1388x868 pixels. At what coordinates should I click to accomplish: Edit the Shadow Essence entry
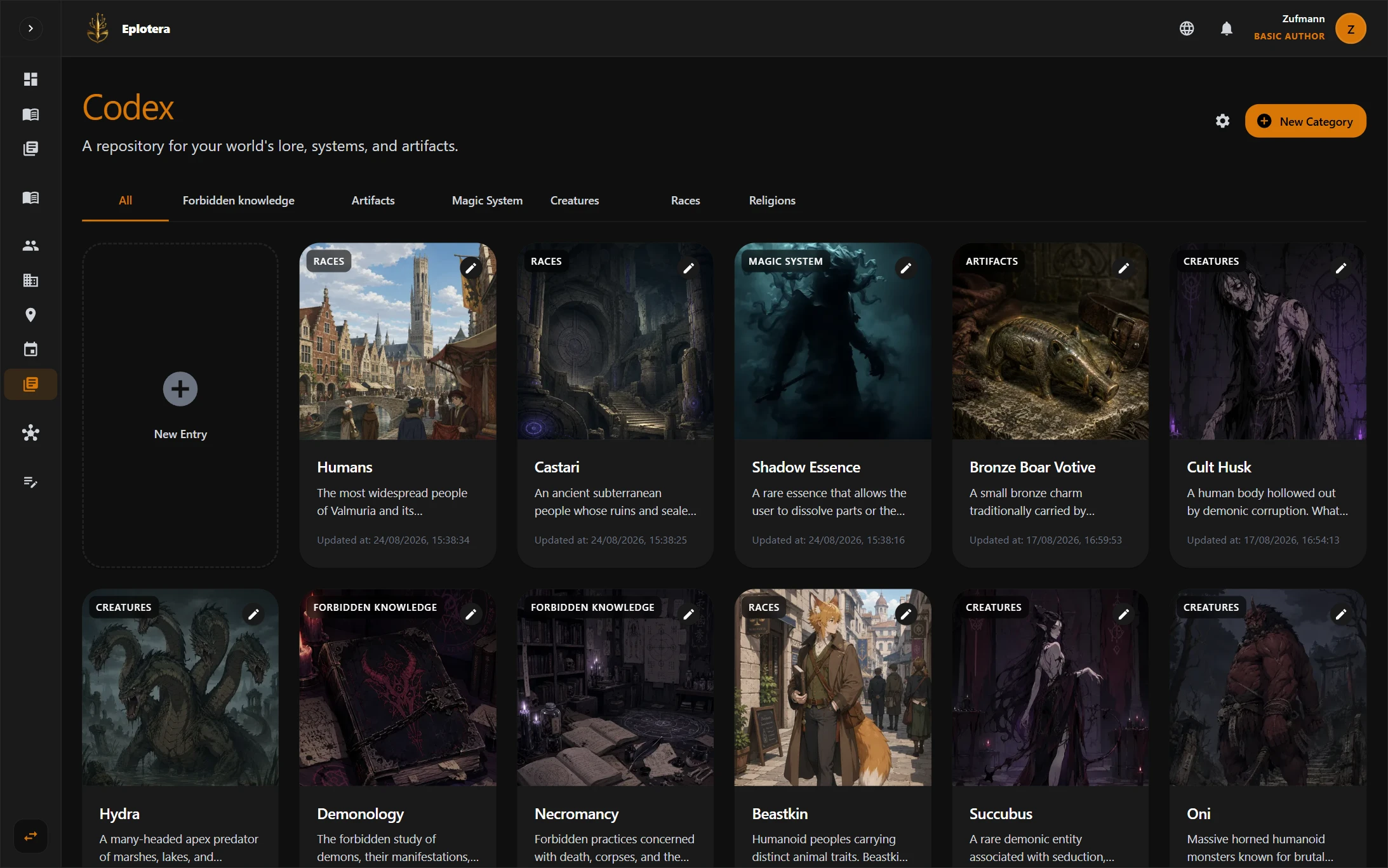(906, 268)
